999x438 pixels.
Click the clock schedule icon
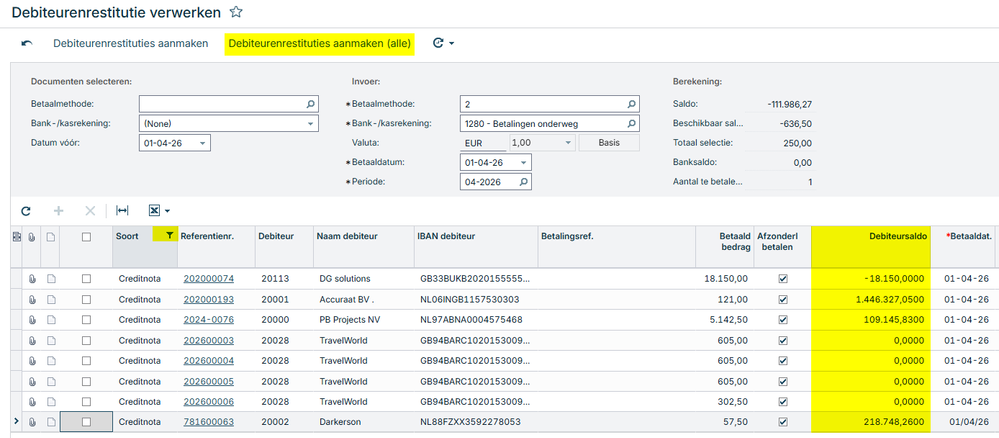tap(438, 44)
